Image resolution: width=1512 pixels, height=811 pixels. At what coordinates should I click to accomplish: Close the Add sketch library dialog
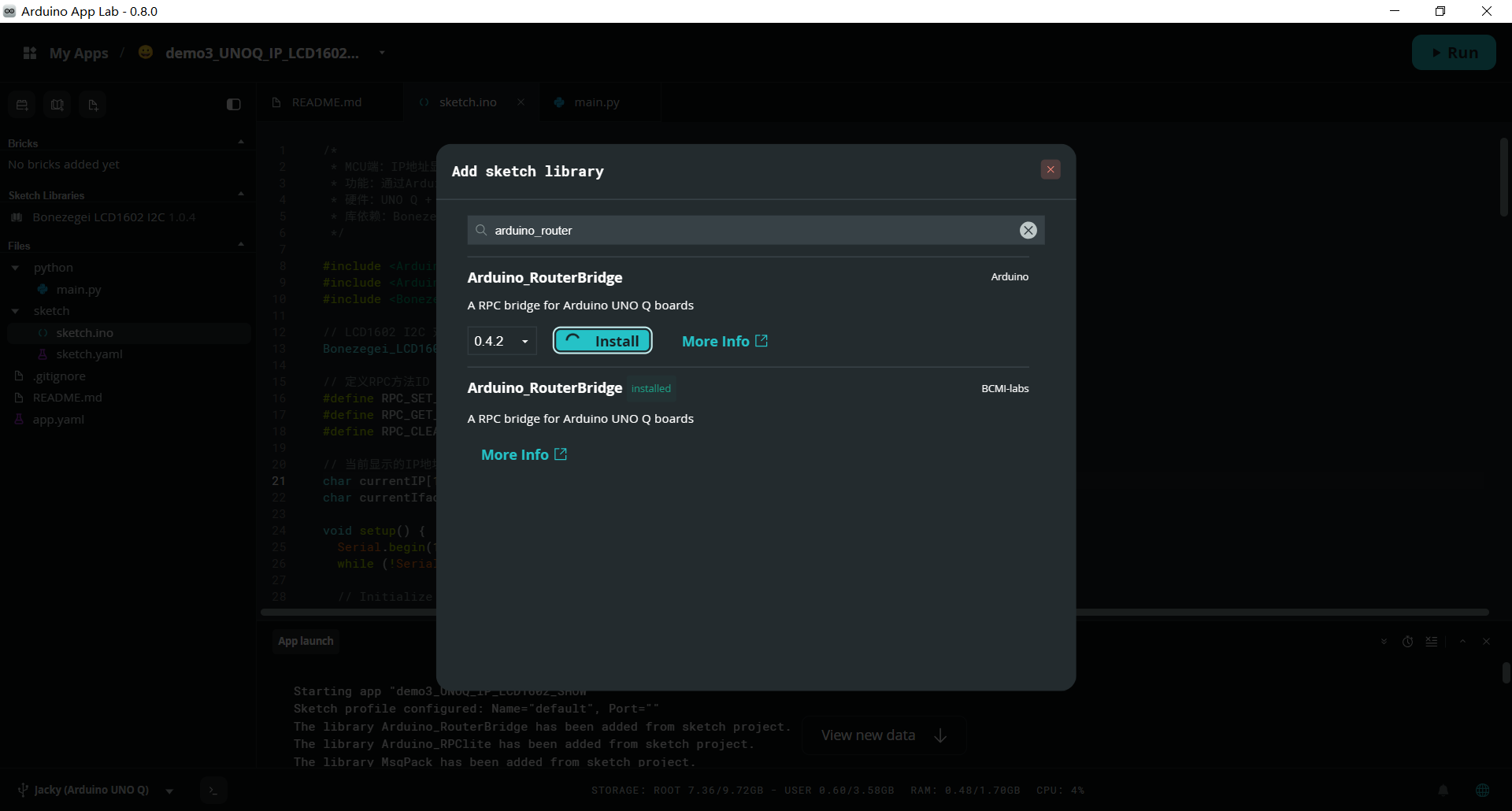(1050, 170)
